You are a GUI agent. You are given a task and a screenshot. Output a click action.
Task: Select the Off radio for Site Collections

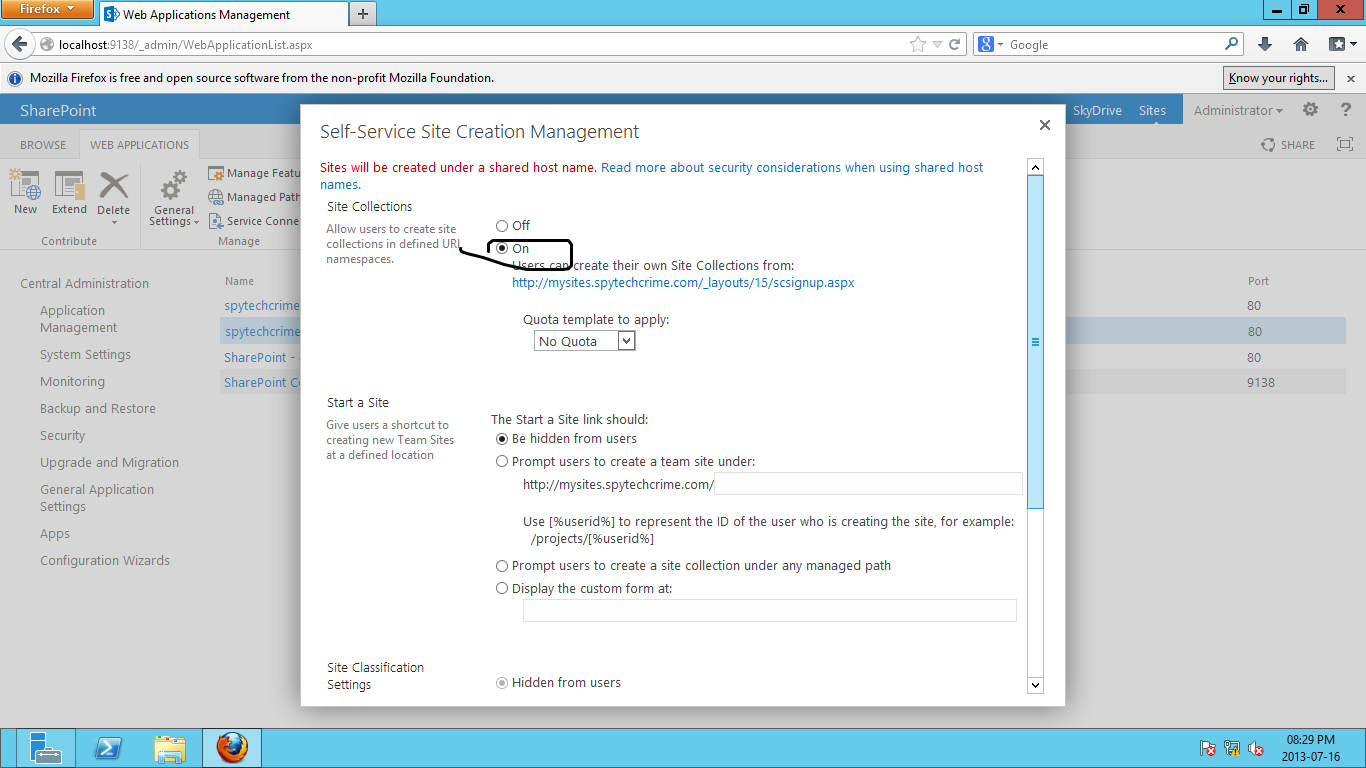(502, 226)
